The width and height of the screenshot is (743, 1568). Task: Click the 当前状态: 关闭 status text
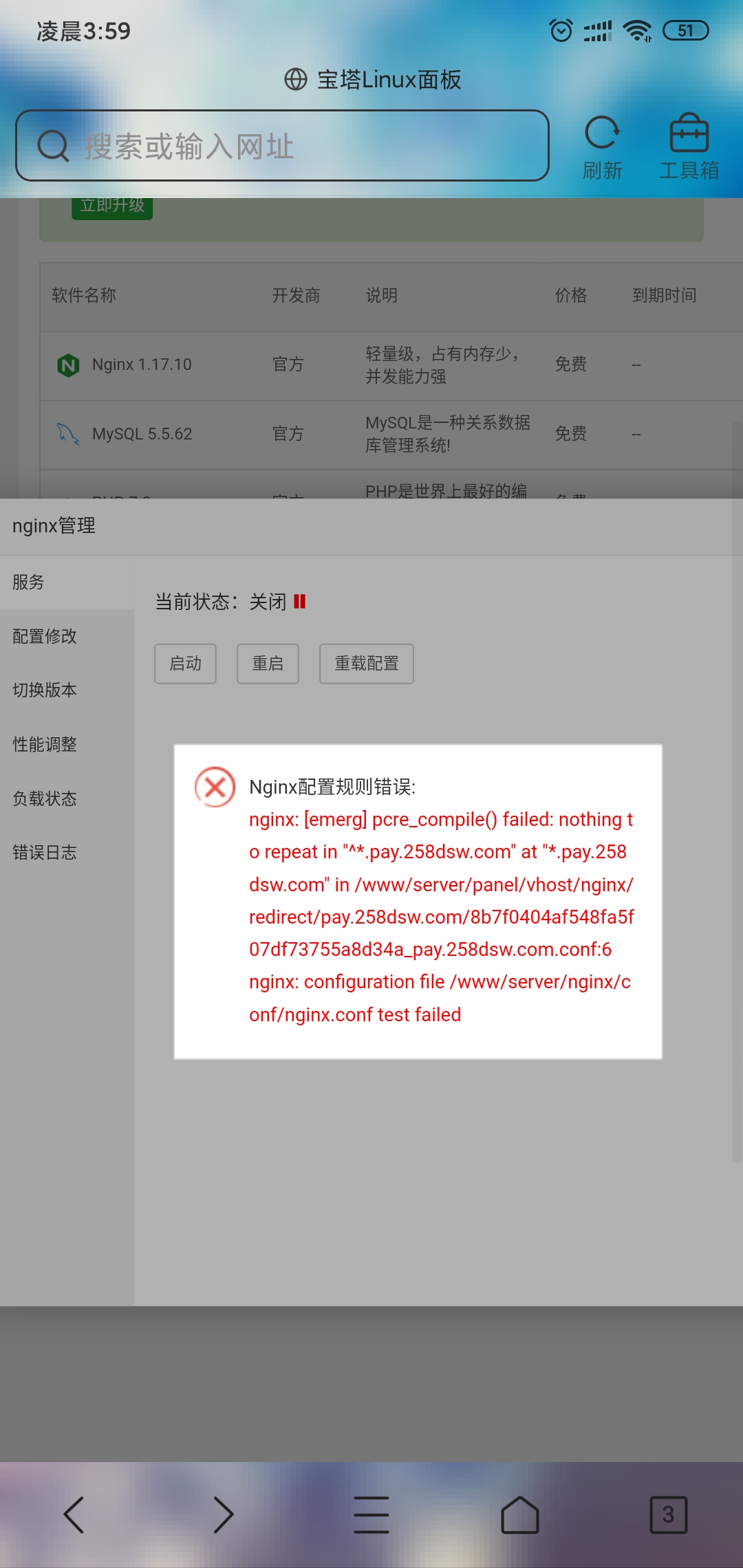(220, 602)
